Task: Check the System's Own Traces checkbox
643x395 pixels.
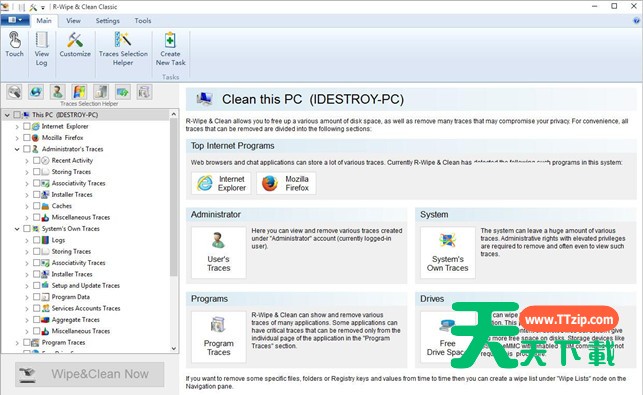Action: [27, 228]
